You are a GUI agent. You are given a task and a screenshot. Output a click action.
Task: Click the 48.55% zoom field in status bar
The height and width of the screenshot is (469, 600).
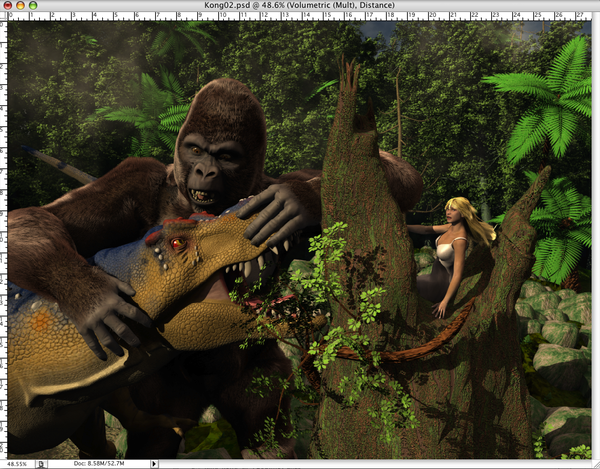(18, 464)
